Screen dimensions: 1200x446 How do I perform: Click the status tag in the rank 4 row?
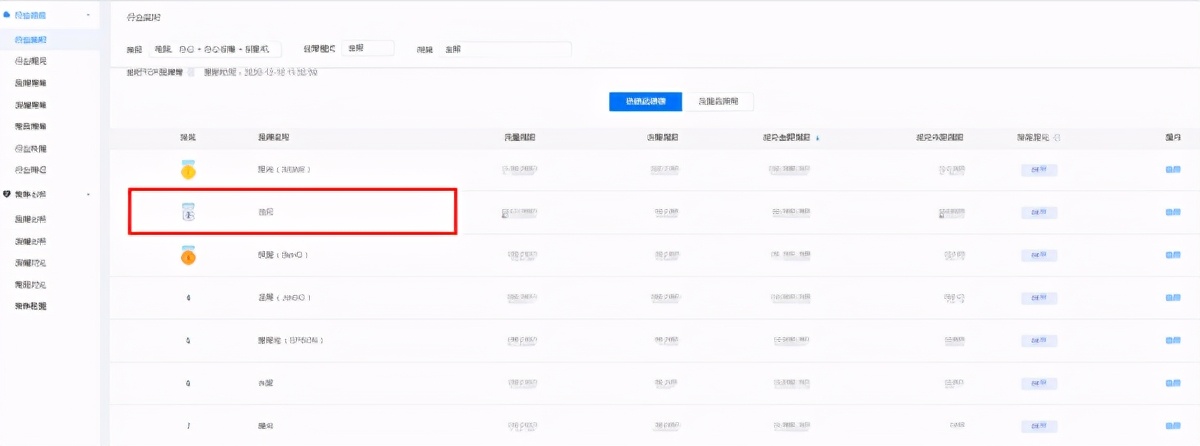click(1039, 298)
